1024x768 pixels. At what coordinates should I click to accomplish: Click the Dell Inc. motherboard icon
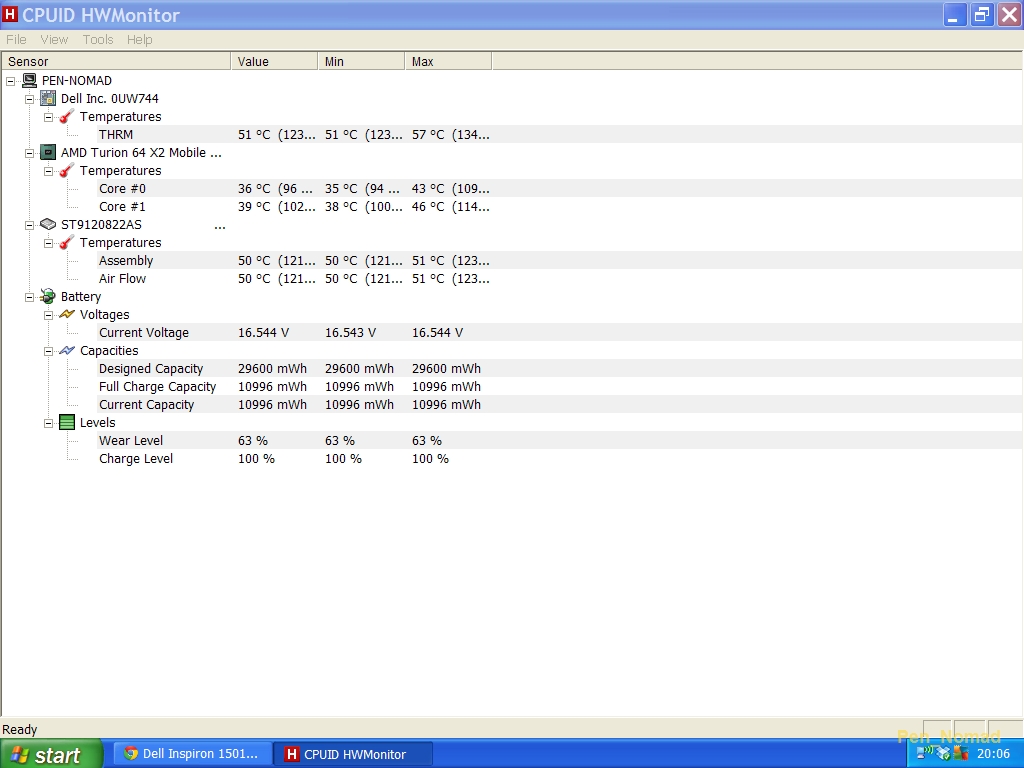tap(48, 99)
